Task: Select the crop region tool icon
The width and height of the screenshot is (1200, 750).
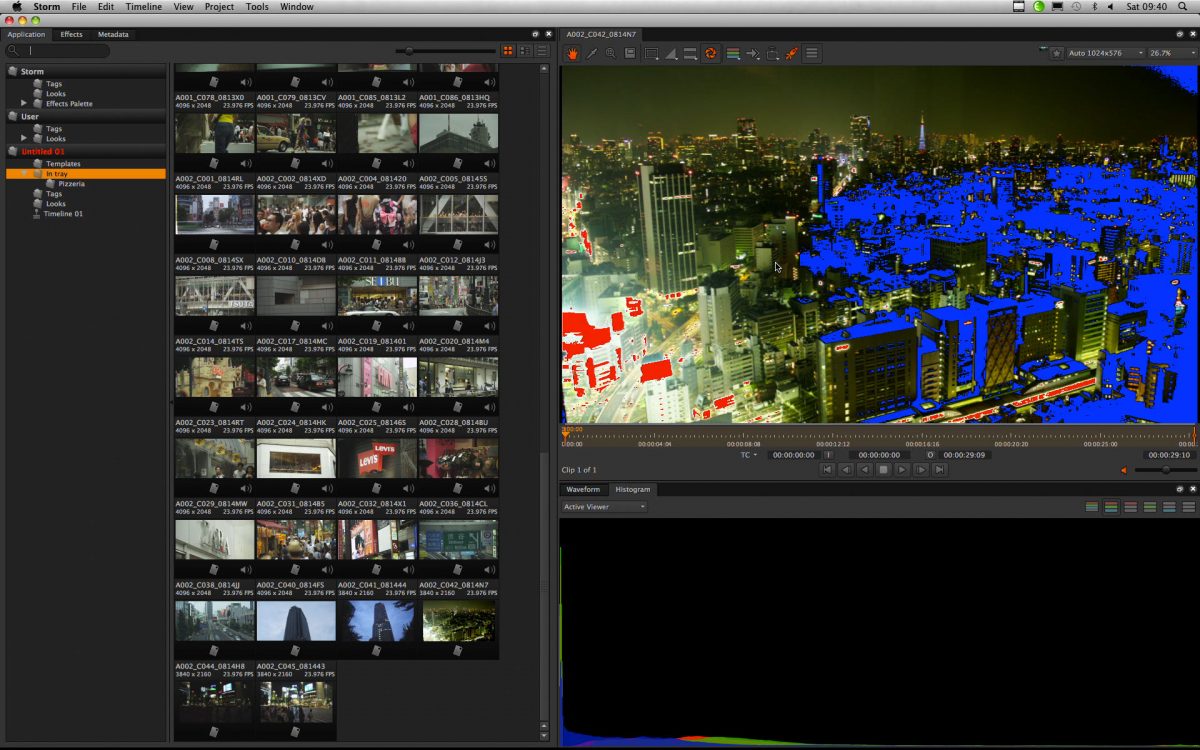Action: (x=651, y=53)
